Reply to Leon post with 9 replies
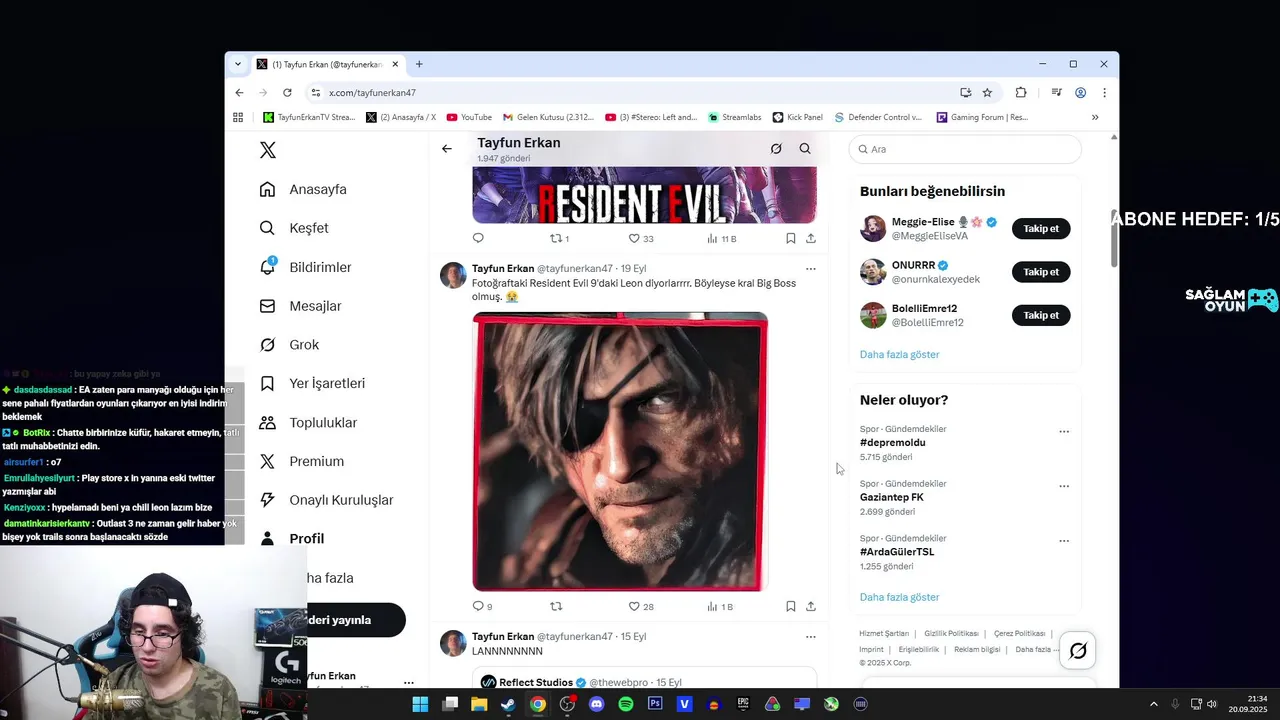Screen dimensions: 1280x720 pyautogui.click(x=482, y=606)
